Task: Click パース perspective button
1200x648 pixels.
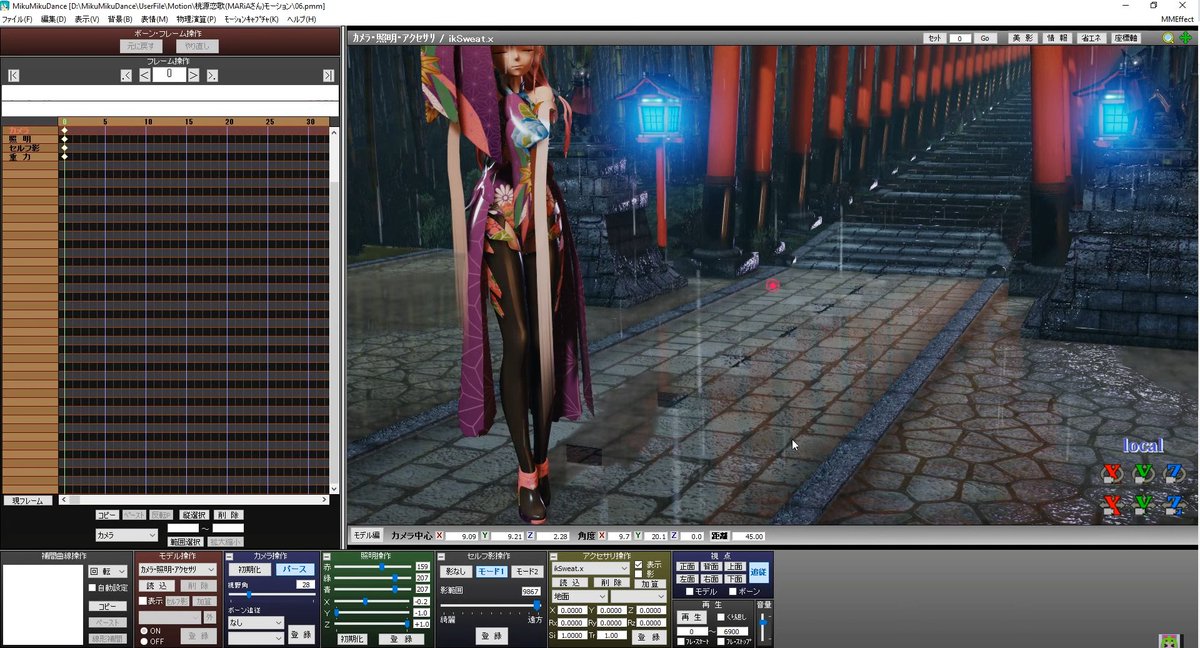Action: click(295, 569)
